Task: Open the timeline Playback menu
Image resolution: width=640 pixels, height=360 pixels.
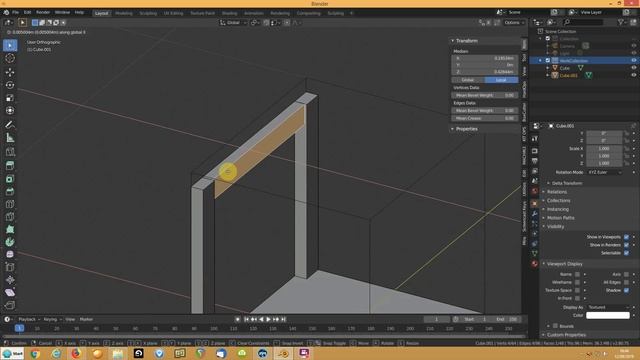Action: (29, 319)
